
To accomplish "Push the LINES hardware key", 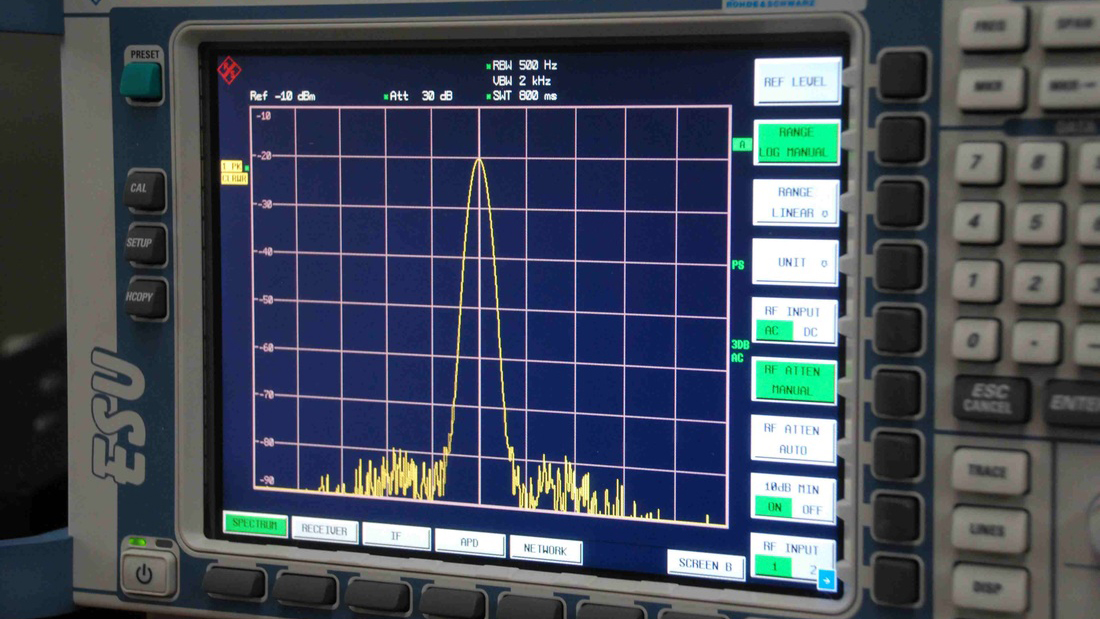I will click(x=989, y=530).
